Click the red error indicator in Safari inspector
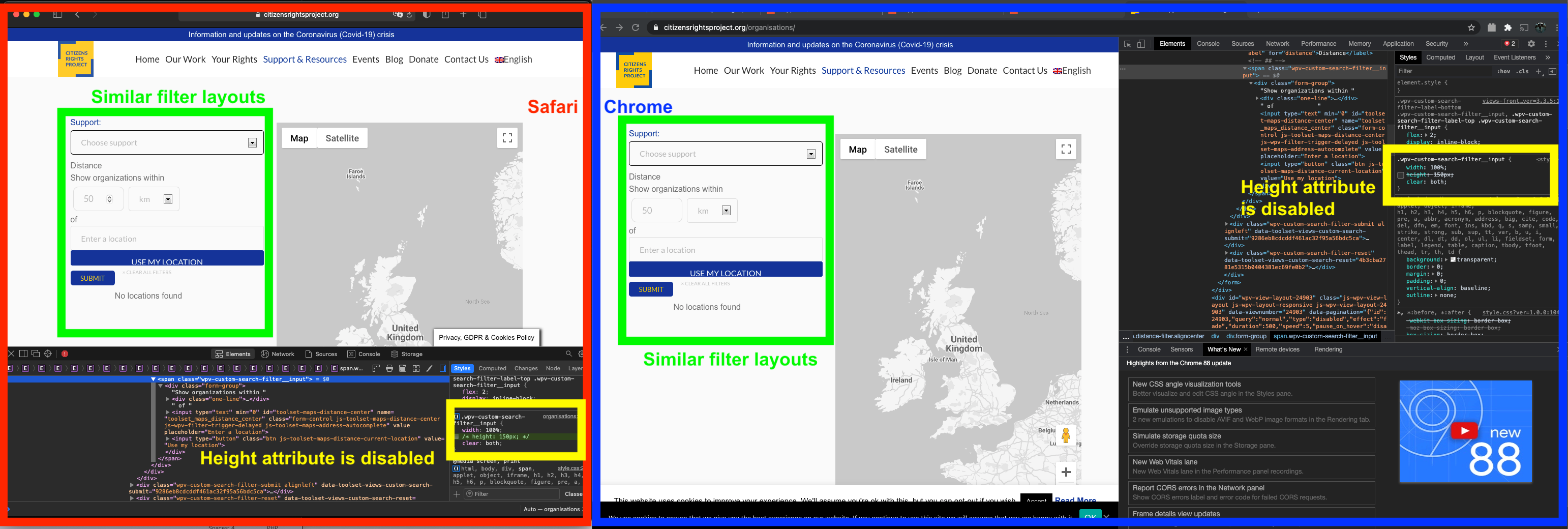The width and height of the screenshot is (1568, 529). click(65, 354)
